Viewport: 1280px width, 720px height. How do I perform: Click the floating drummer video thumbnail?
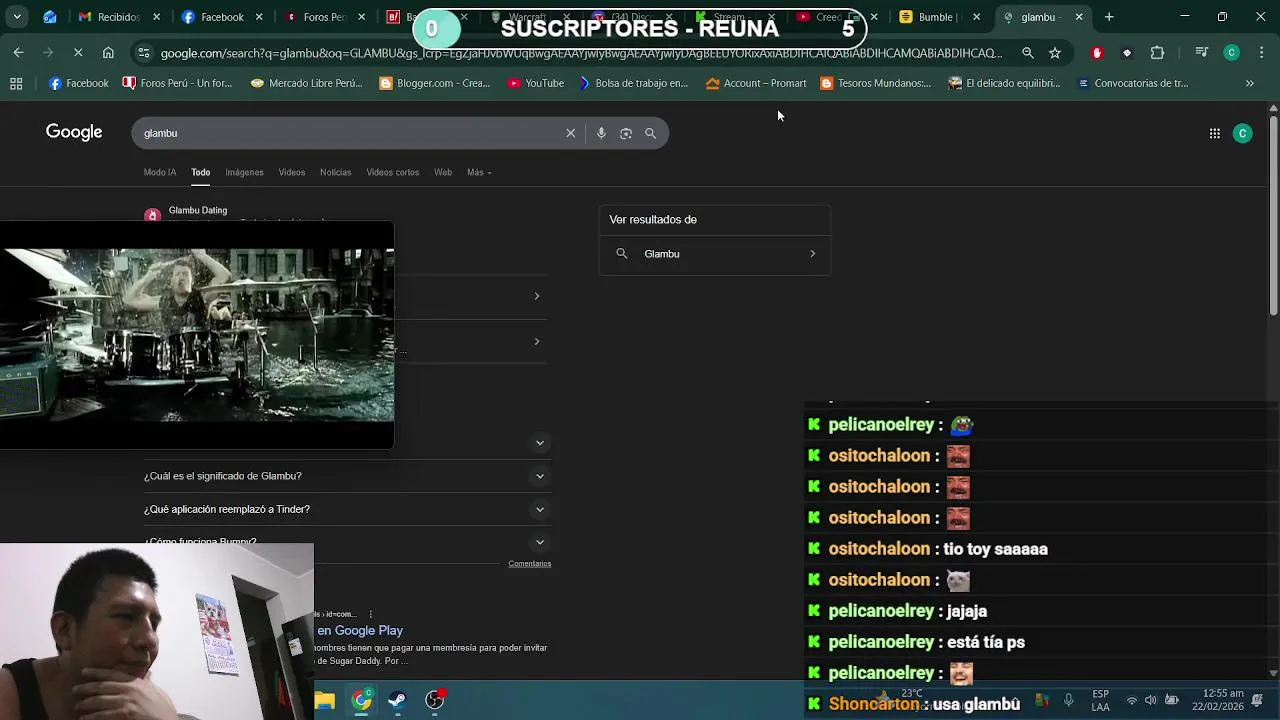[x=197, y=335]
